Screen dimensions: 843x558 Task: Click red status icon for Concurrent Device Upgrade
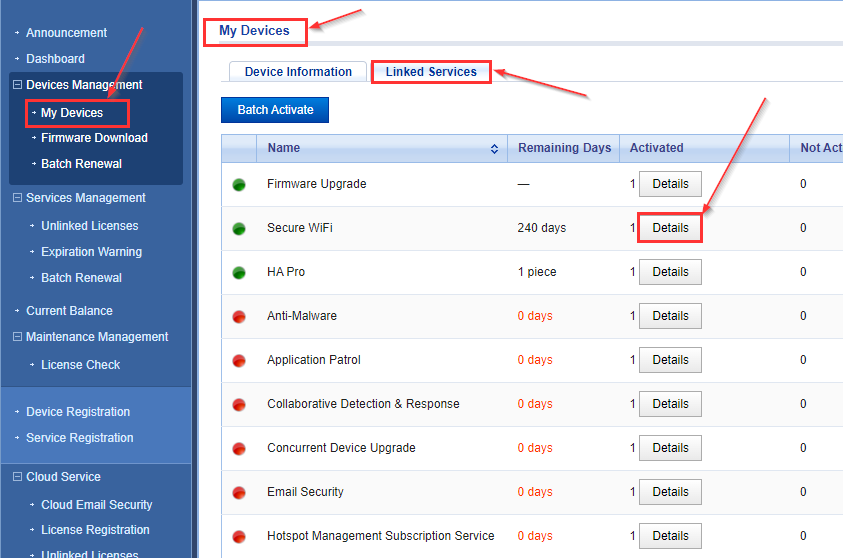pos(239,448)
